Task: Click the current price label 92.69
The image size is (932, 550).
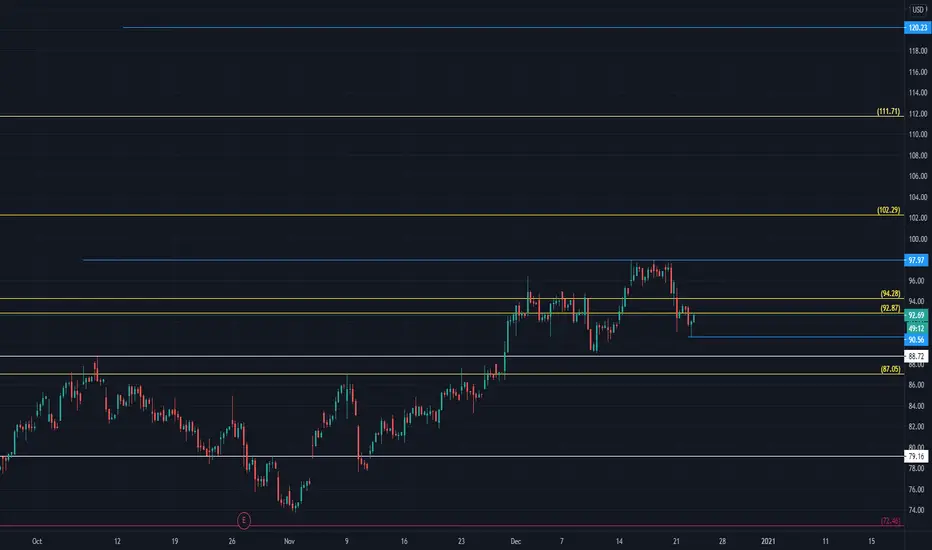Action: coord(916,315)
